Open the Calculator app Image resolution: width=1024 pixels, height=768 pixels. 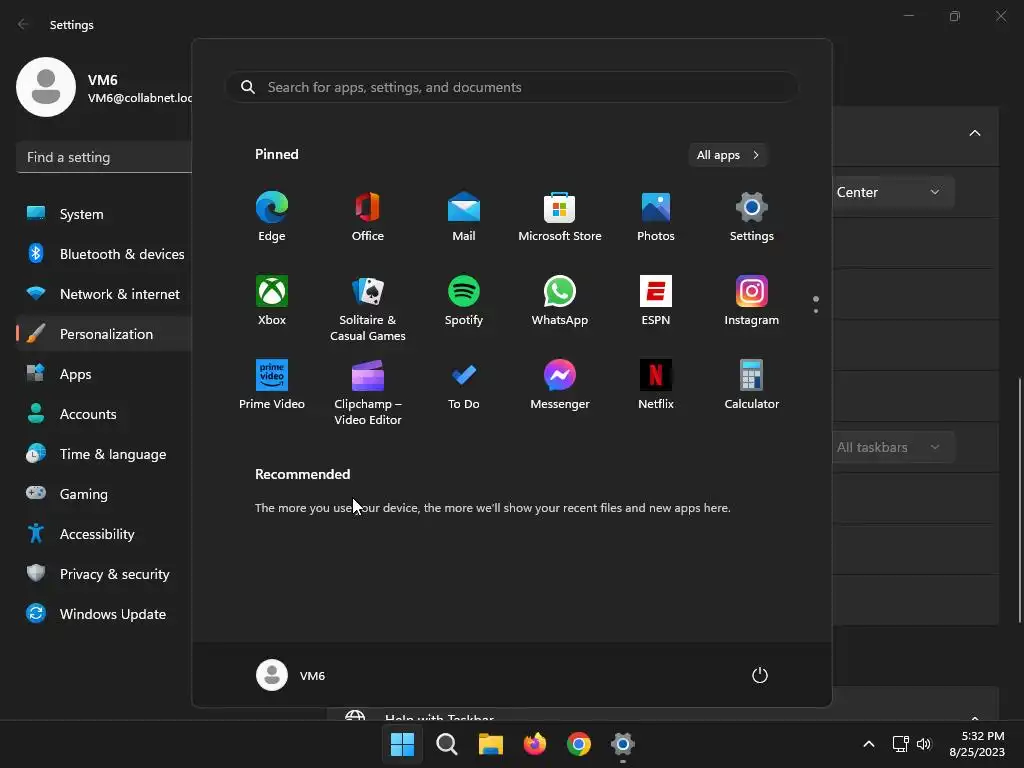[752, 385]
